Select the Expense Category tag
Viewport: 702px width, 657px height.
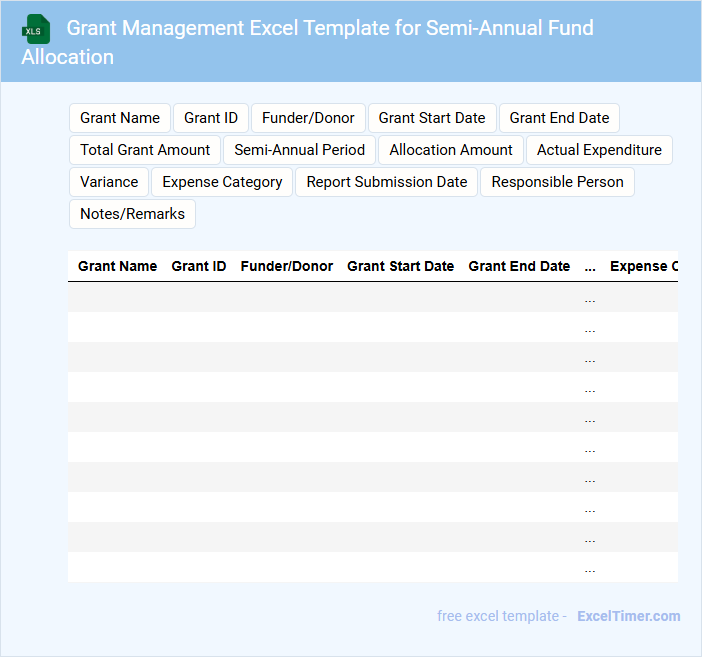[222, 182]
